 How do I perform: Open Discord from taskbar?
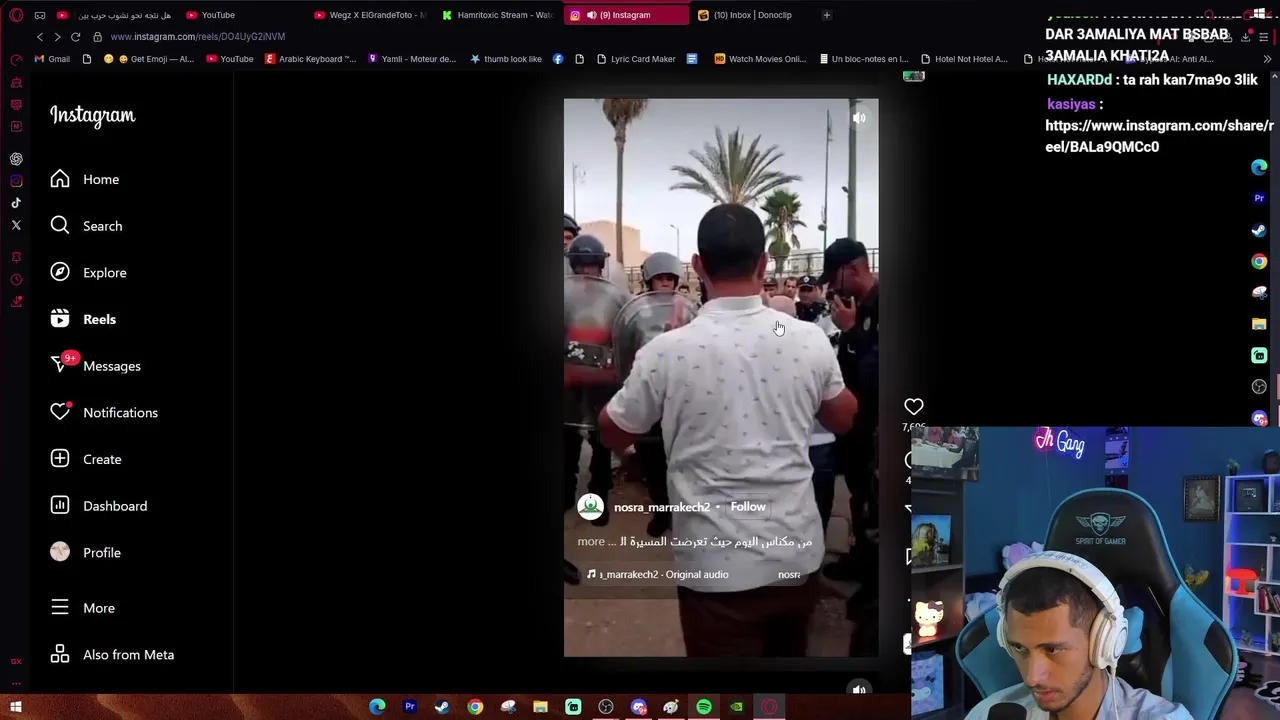pos(639,708)
